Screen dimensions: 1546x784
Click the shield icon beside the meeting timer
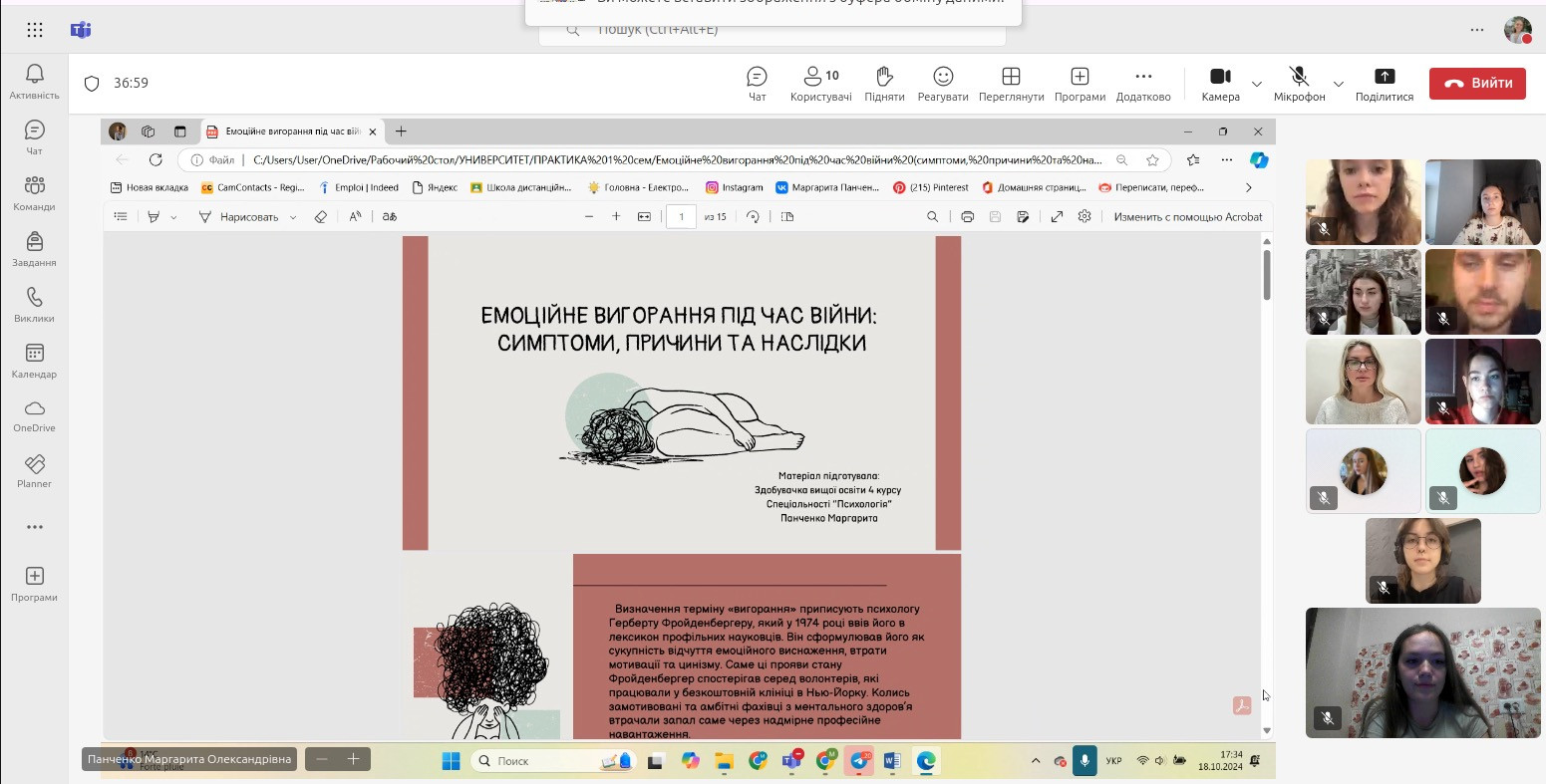[92, 84]
